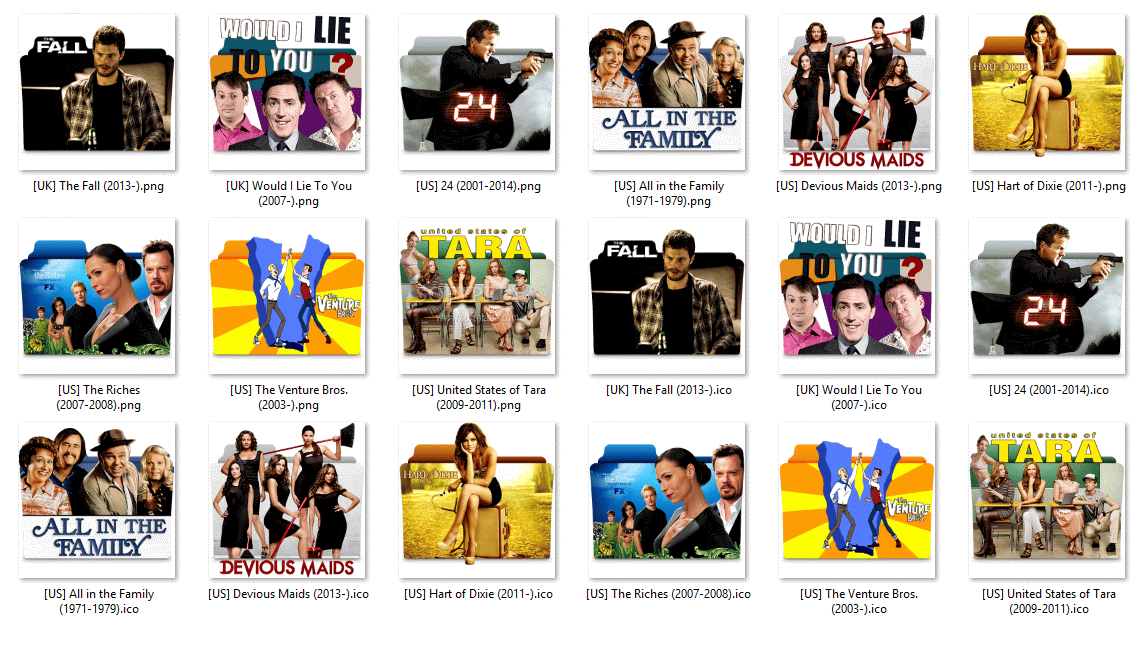Click filename '[US] United States of Tara (2009-2011).ico'
1140x649 pixels.
pos(1048,602)
